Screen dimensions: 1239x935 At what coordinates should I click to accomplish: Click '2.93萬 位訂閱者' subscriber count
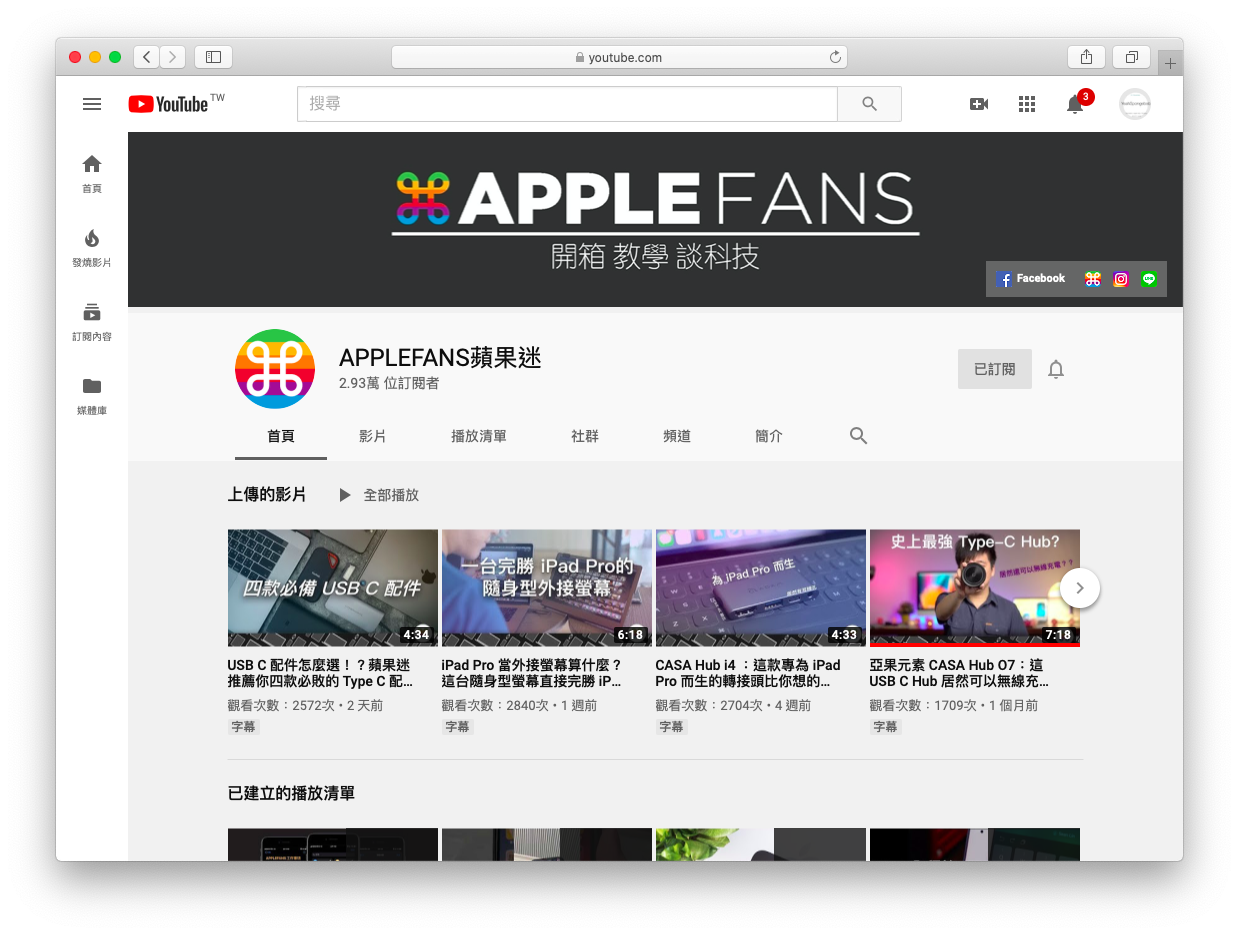pyautogui.click(x=389, y=383)
